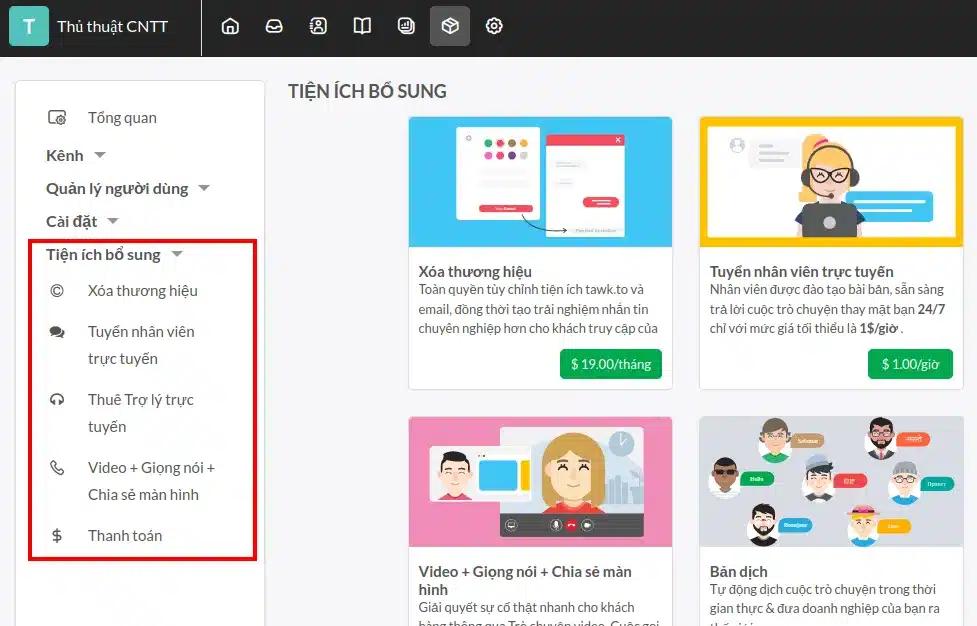The image size is (977, 626).
Task: Click the chat bubbles icon in sidebar
Action: 57,332
